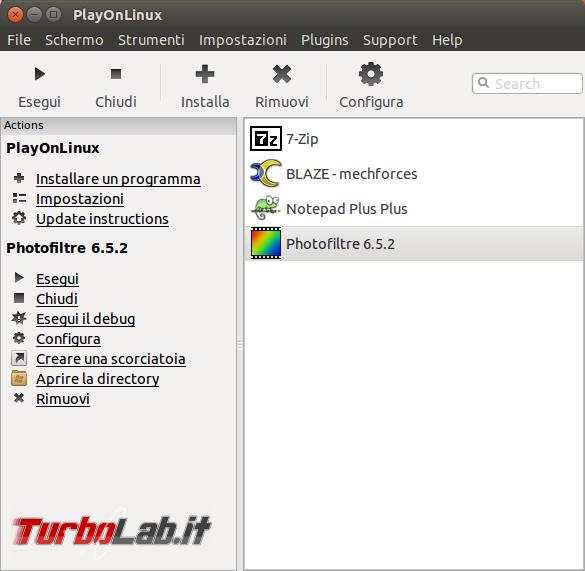Open the Support menu
This screenshot has height=571, width=585.
click(x=390, y=40)
